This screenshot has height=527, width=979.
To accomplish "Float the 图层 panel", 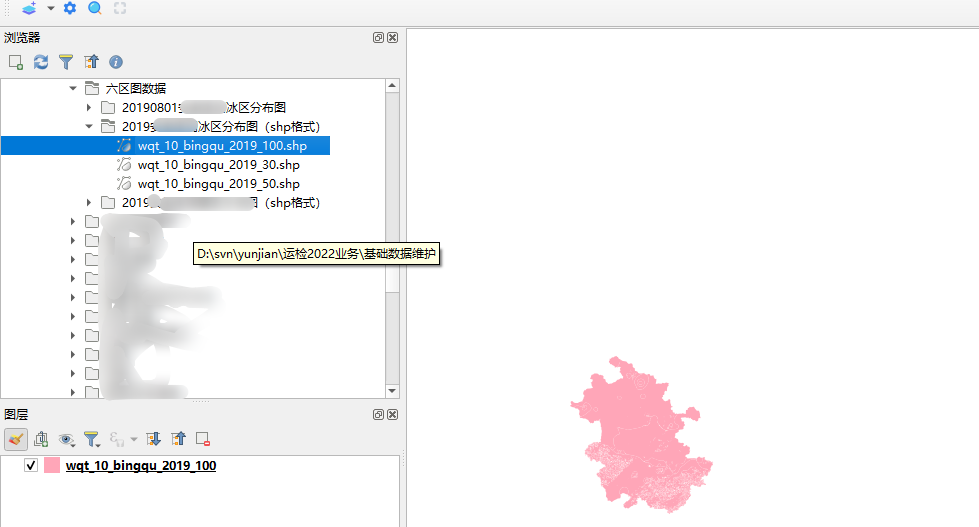I will click(378, 415).
